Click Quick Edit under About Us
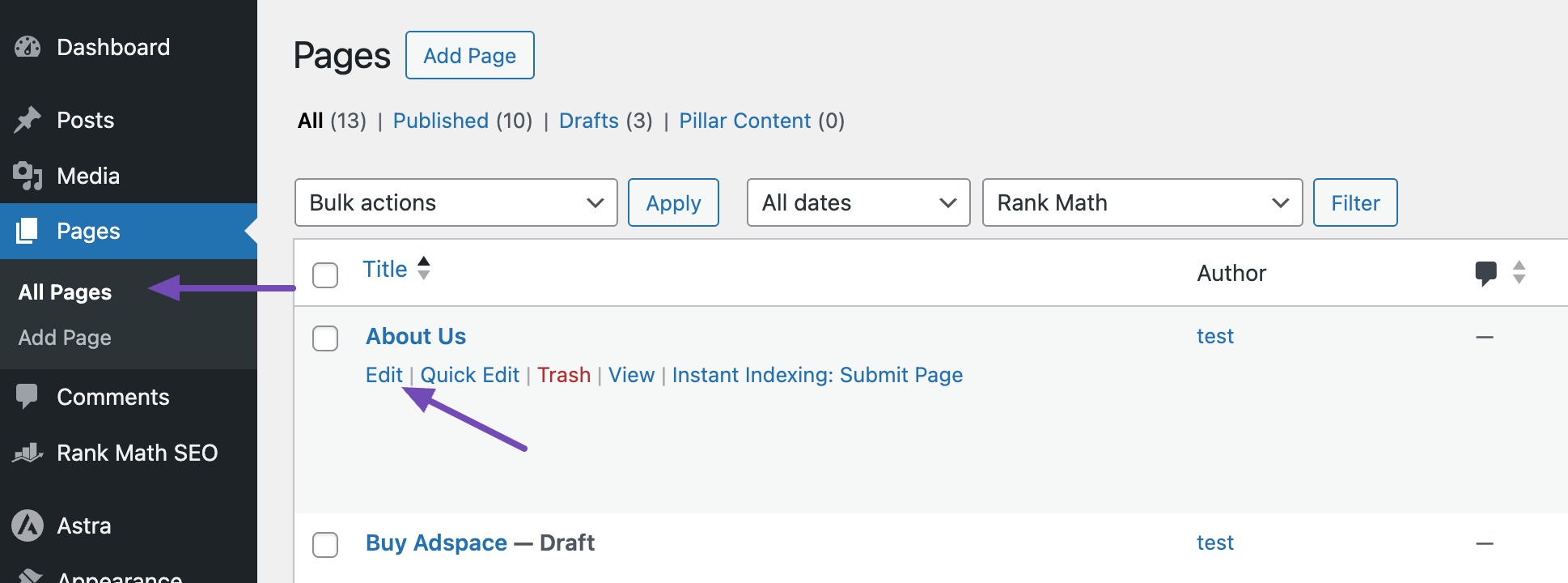Image resolution: width=1568 pixels, height=583 pixels. coord(469,375)
